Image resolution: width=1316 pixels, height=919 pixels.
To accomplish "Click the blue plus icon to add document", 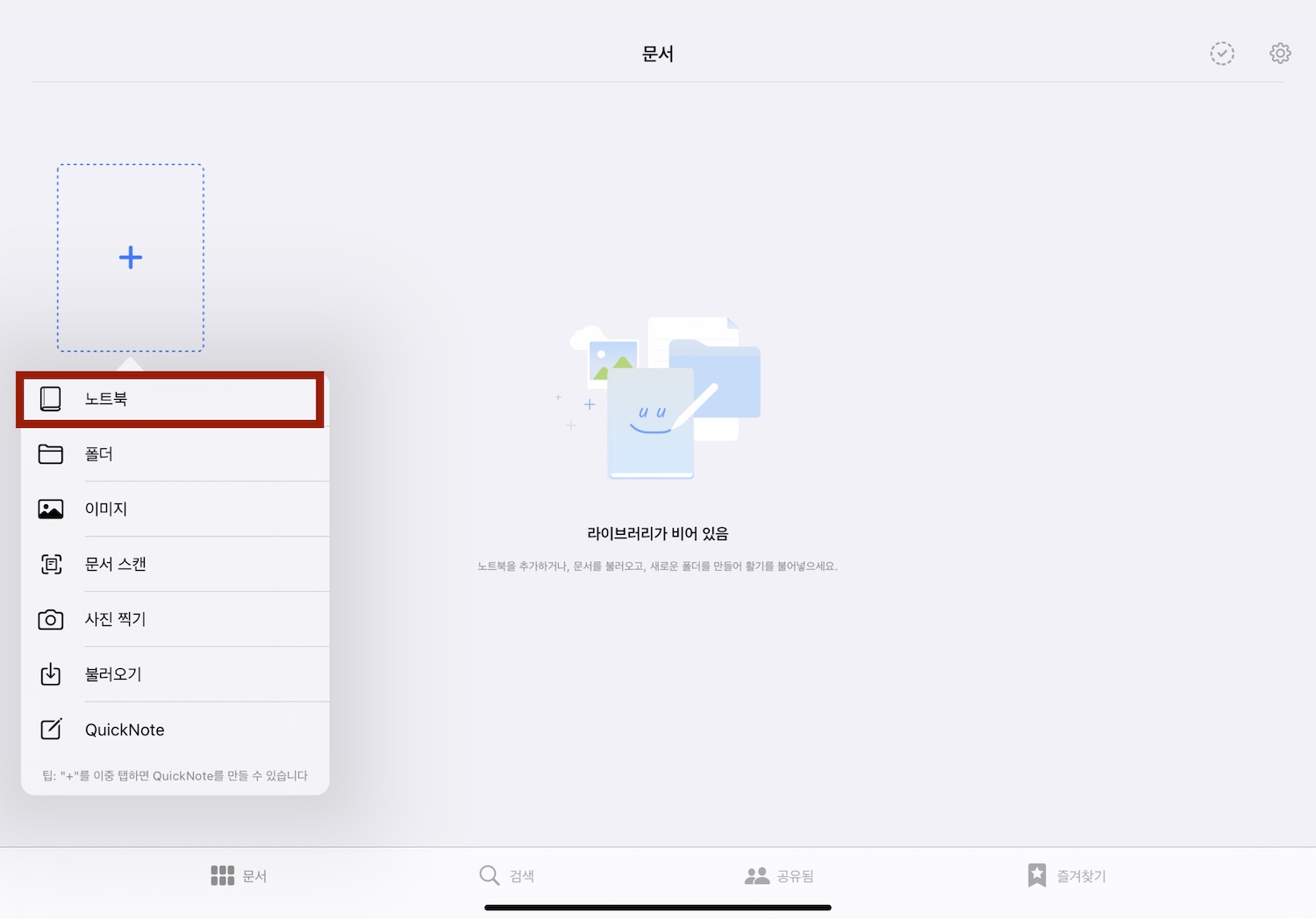I will coord(130,257).
